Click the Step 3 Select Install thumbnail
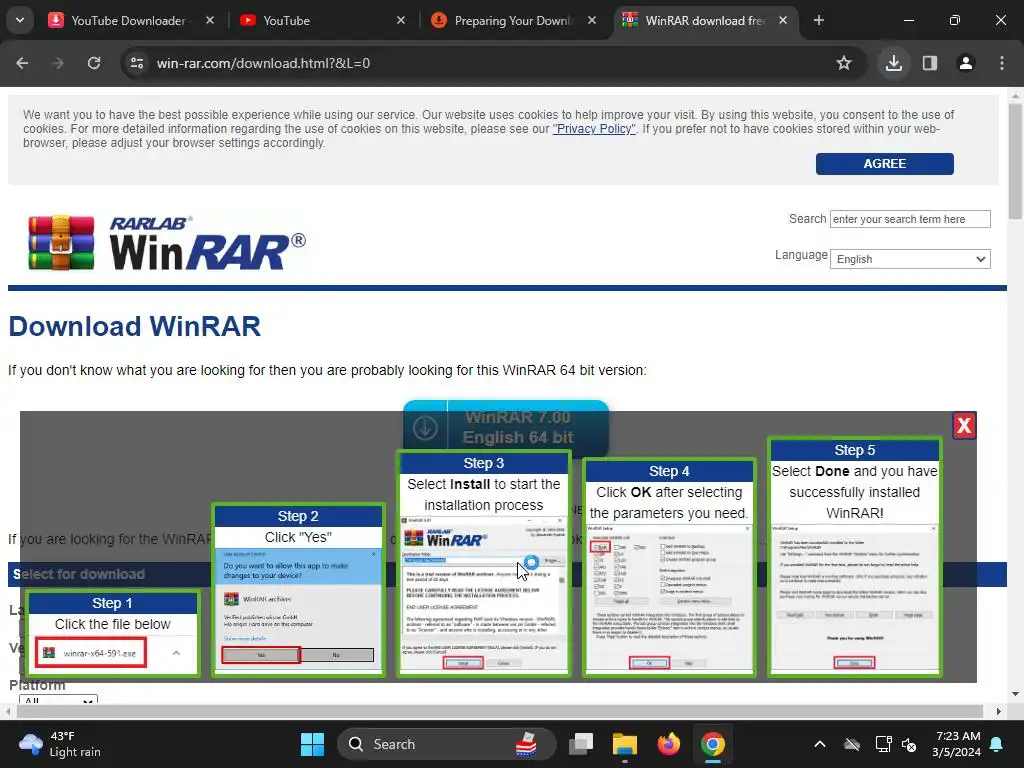1024x768 pixels. click(x=484, y=564)
